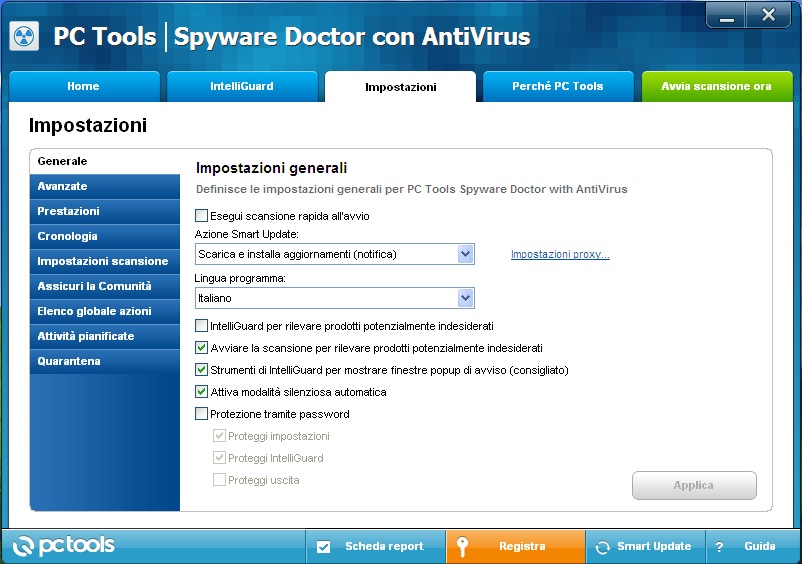Open the Impostazioni proxy link
This screenshot has height=564, width=802.
pyautogui.click(x=560, y=255)
